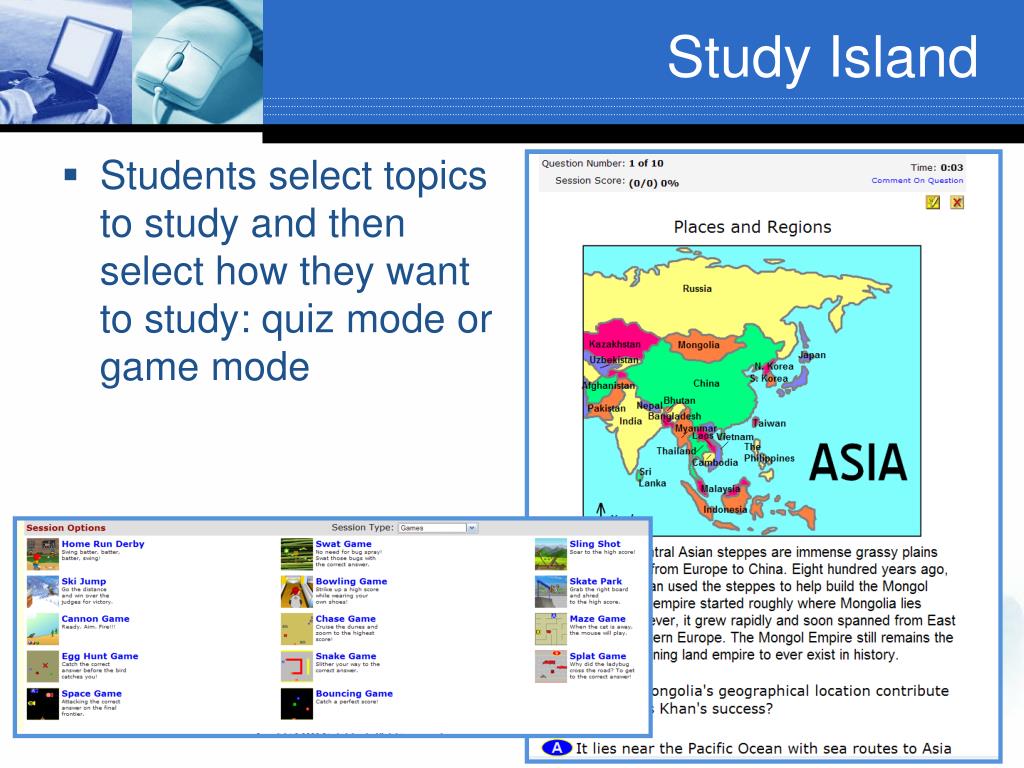Click the Home Run Derby title link

(103, 543)
